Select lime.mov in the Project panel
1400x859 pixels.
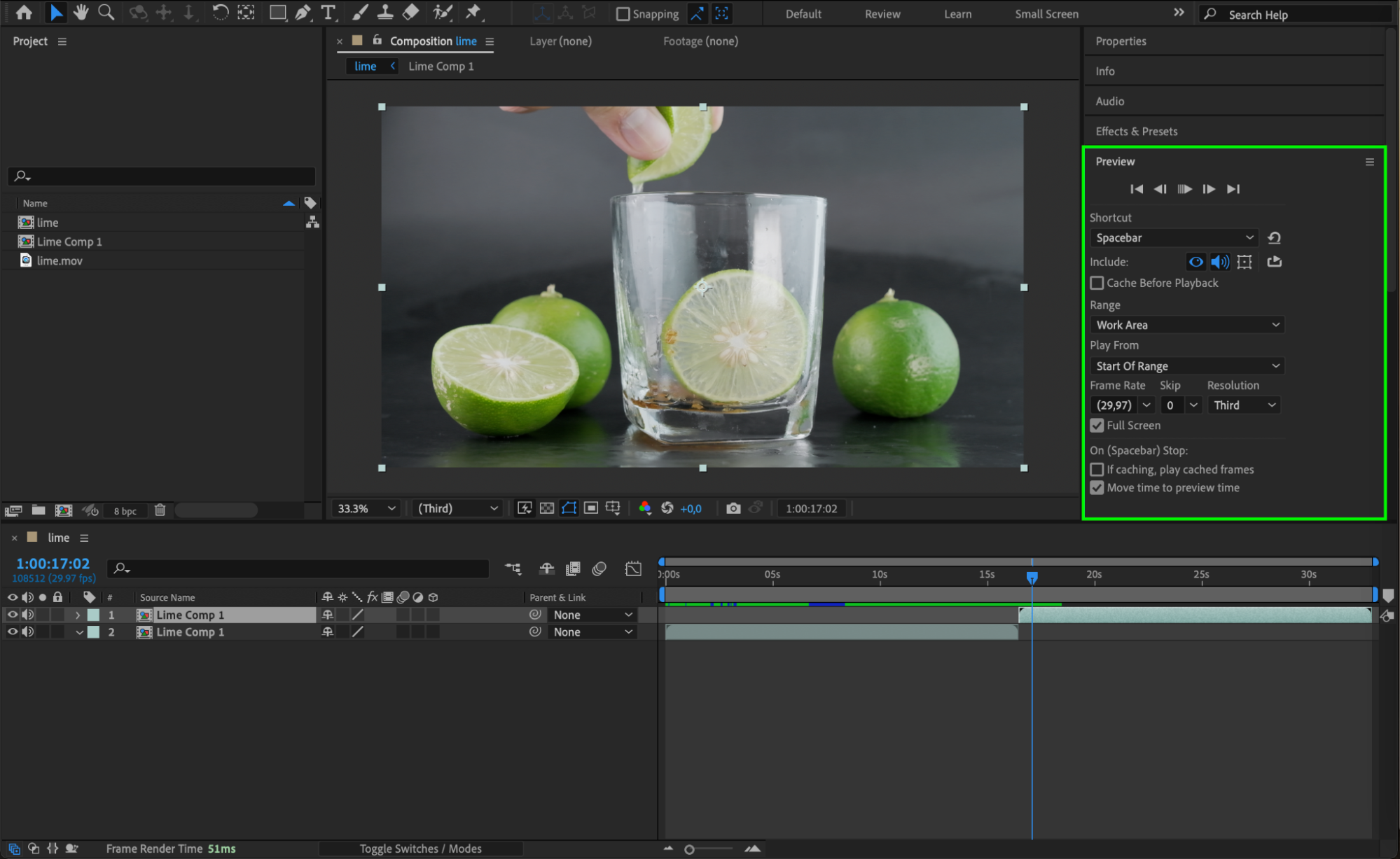[60, 260]
